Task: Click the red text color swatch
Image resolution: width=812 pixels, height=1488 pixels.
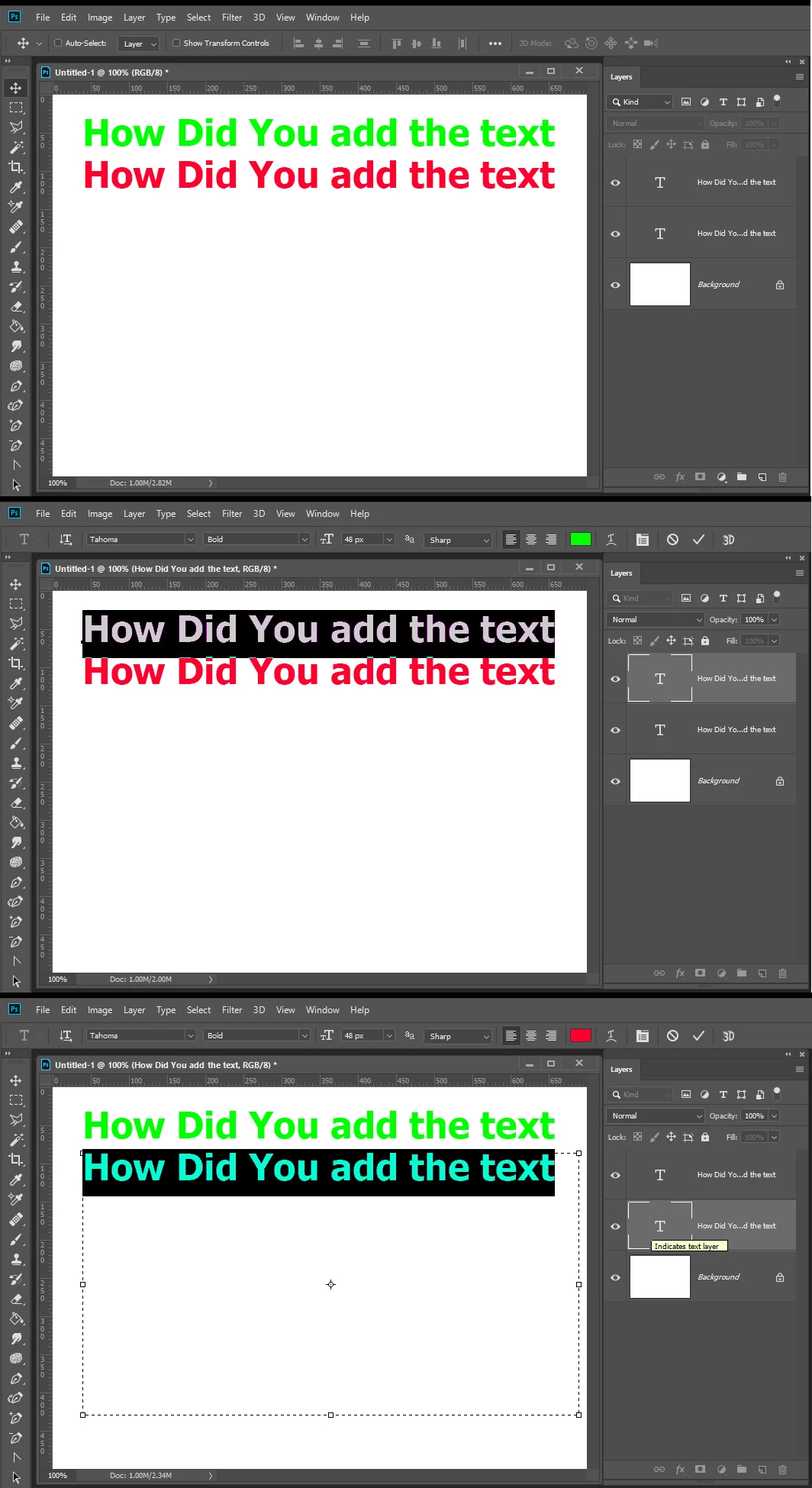Action: tap(581, 1035)
